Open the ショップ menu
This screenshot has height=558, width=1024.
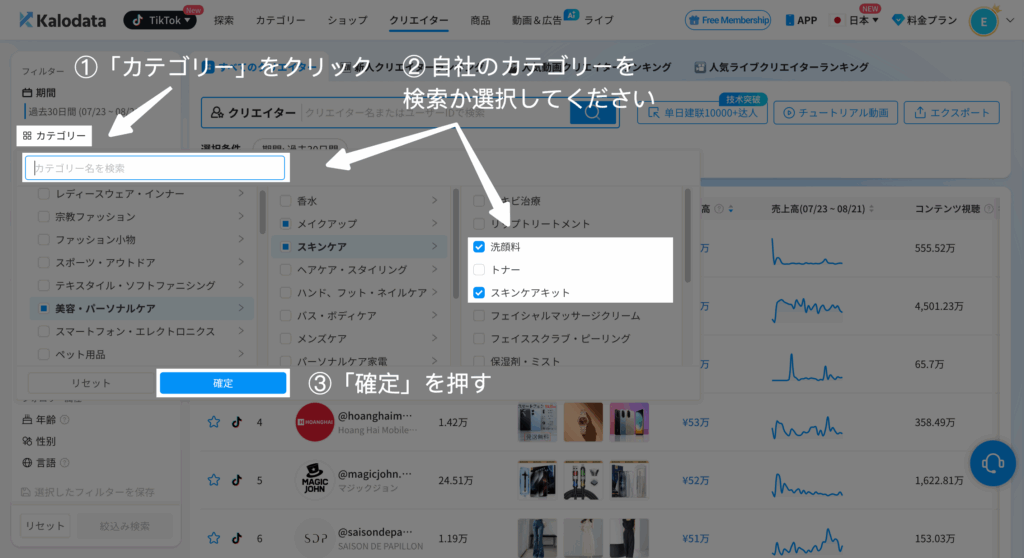point(347,20)
